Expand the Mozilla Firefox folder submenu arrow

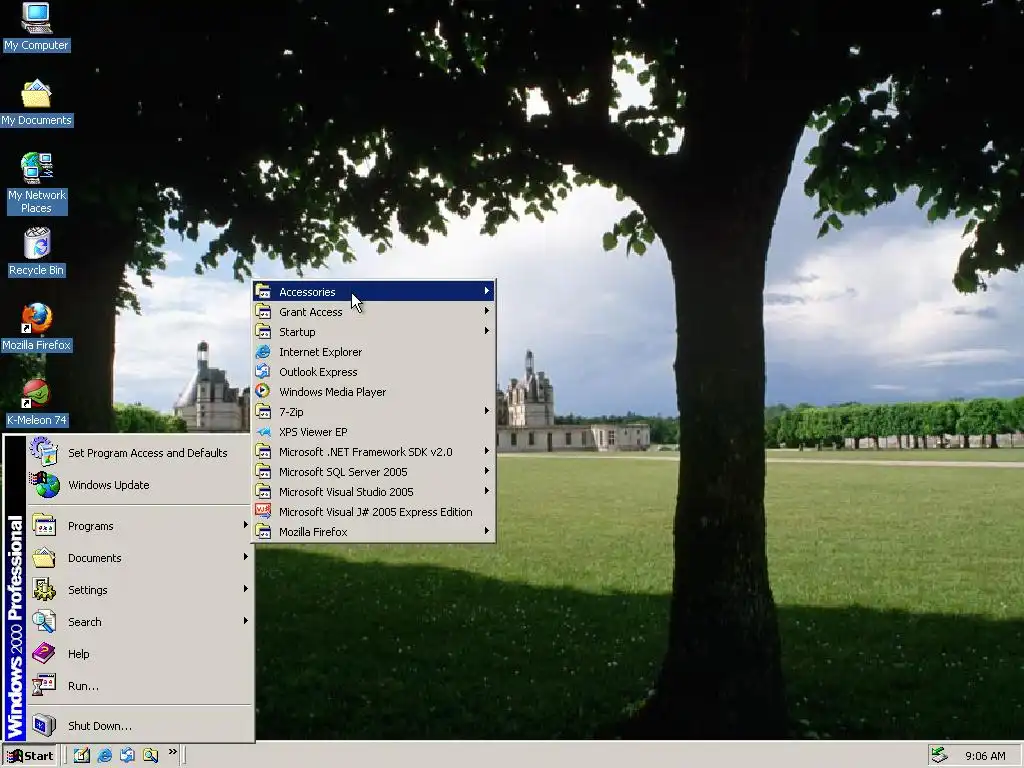(487, 531)
